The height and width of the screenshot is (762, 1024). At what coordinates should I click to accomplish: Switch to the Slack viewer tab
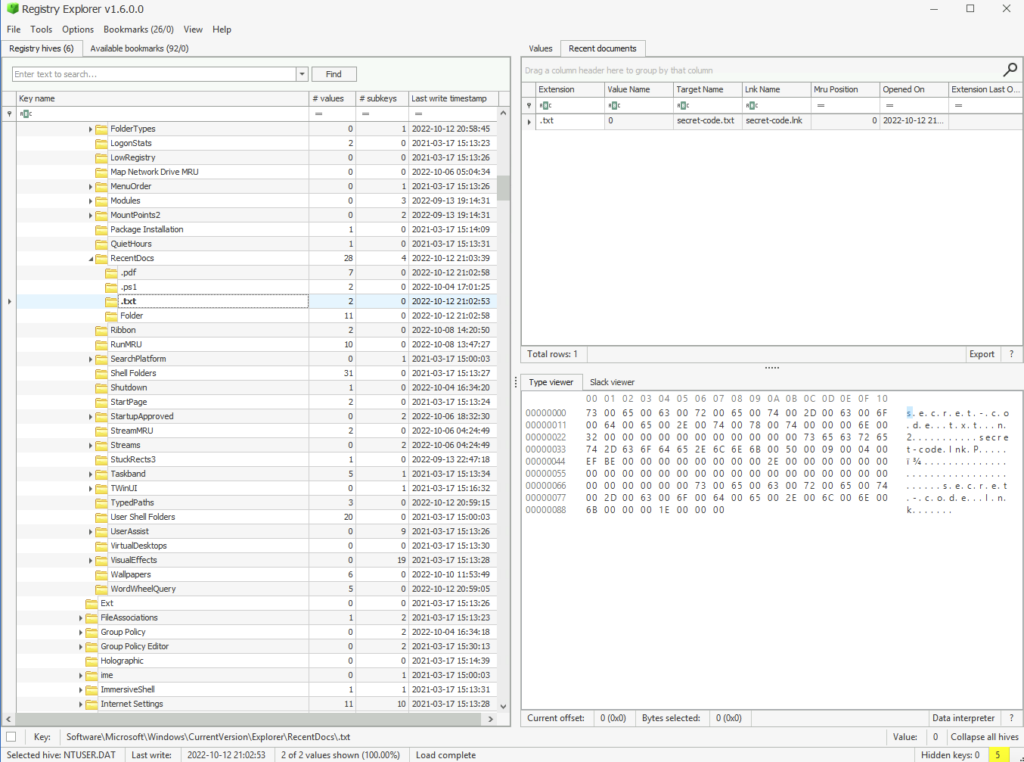click(x=612, y=382)
